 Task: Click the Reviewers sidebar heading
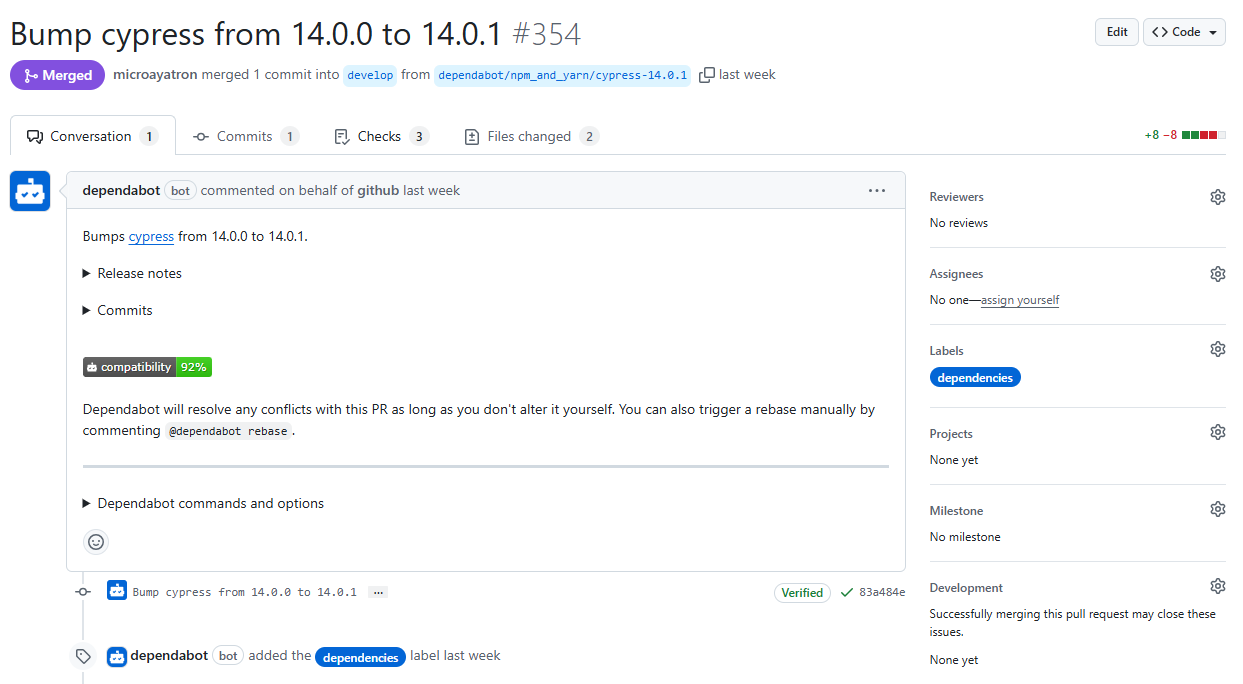point(957,197)
